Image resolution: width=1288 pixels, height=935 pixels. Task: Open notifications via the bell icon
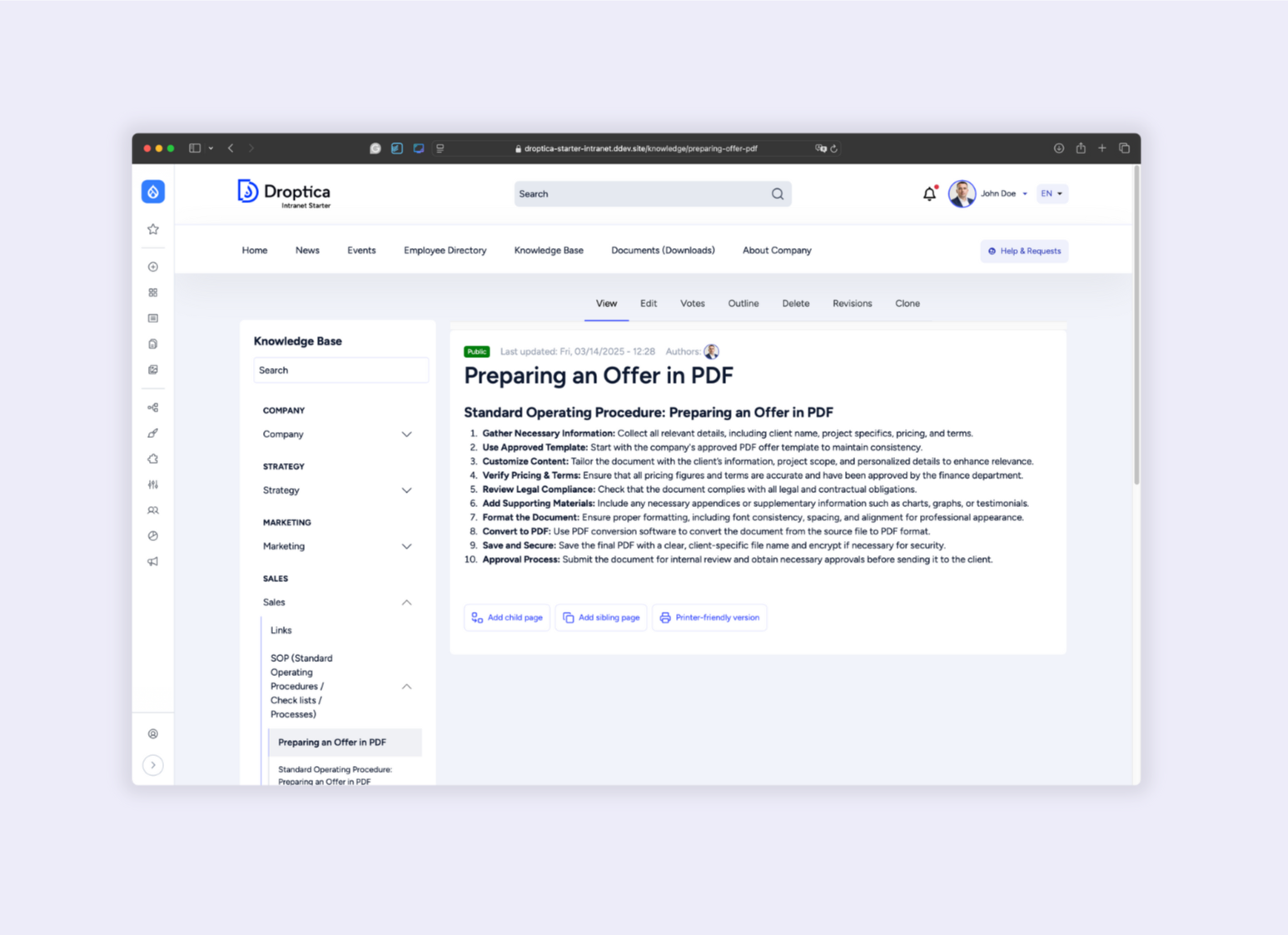[x=929, y=193]
